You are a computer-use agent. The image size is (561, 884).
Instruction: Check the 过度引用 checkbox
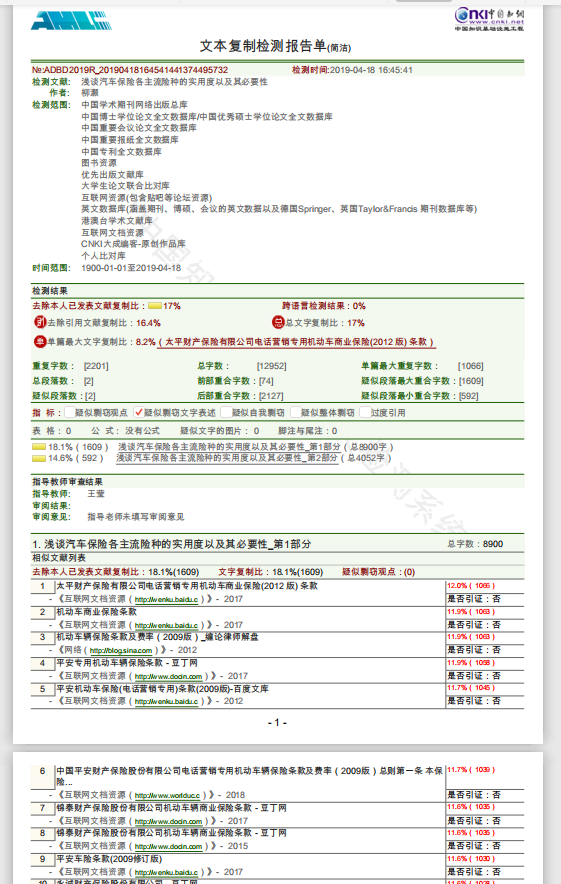pos(365,412)
